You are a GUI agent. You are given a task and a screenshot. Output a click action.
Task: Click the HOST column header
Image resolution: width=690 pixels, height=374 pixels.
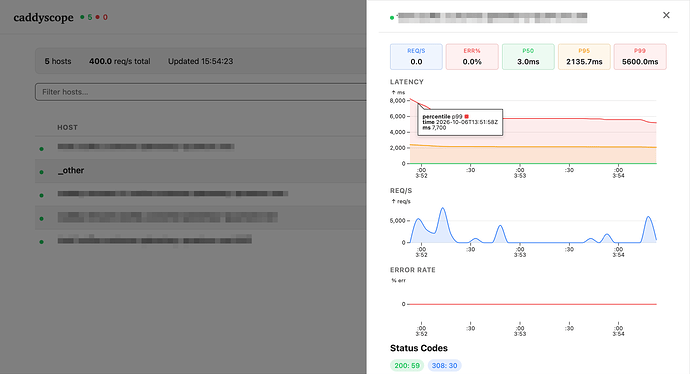(x=67, y=127)
